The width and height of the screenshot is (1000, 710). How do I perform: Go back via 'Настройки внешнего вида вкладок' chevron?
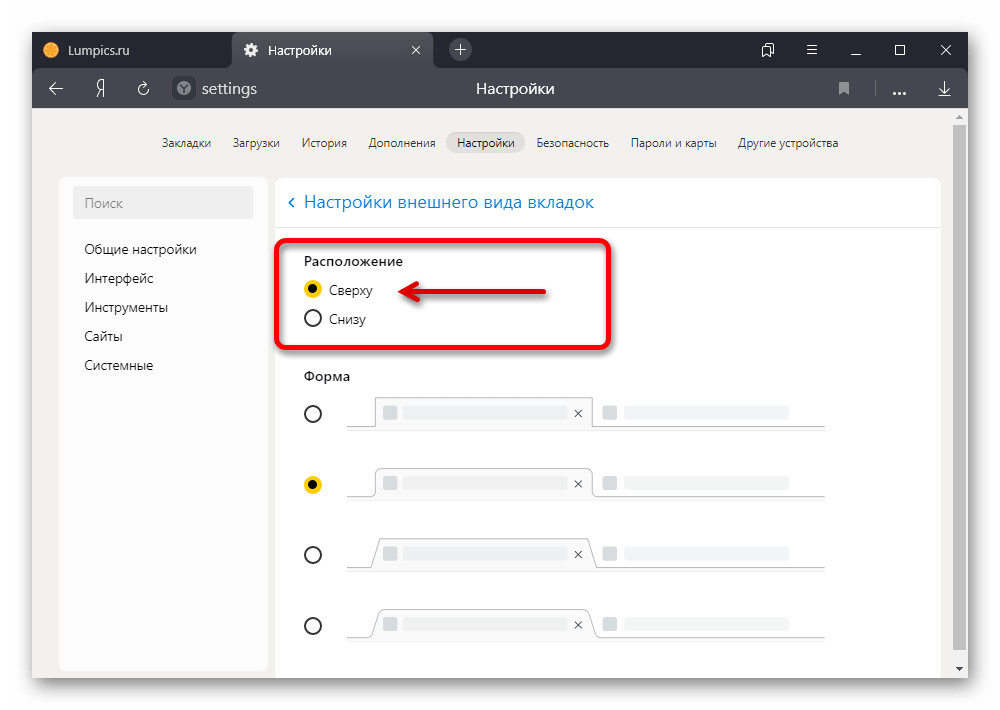291,203
